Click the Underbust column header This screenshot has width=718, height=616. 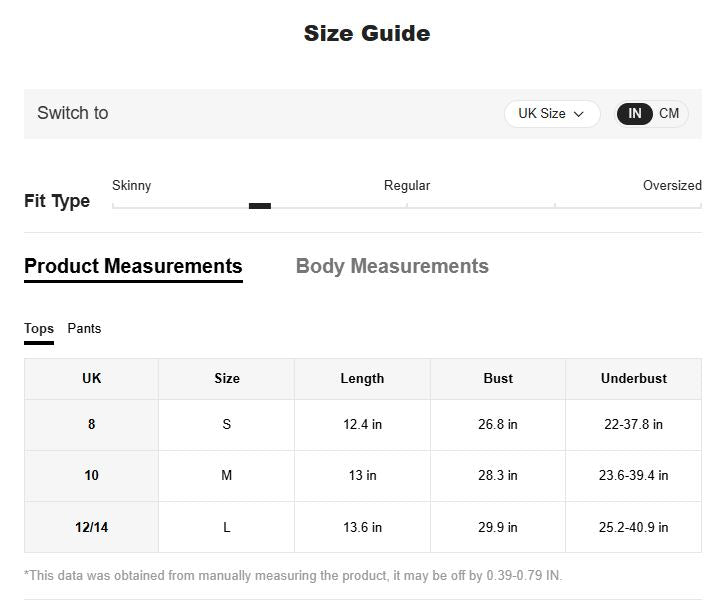[633, 379]
